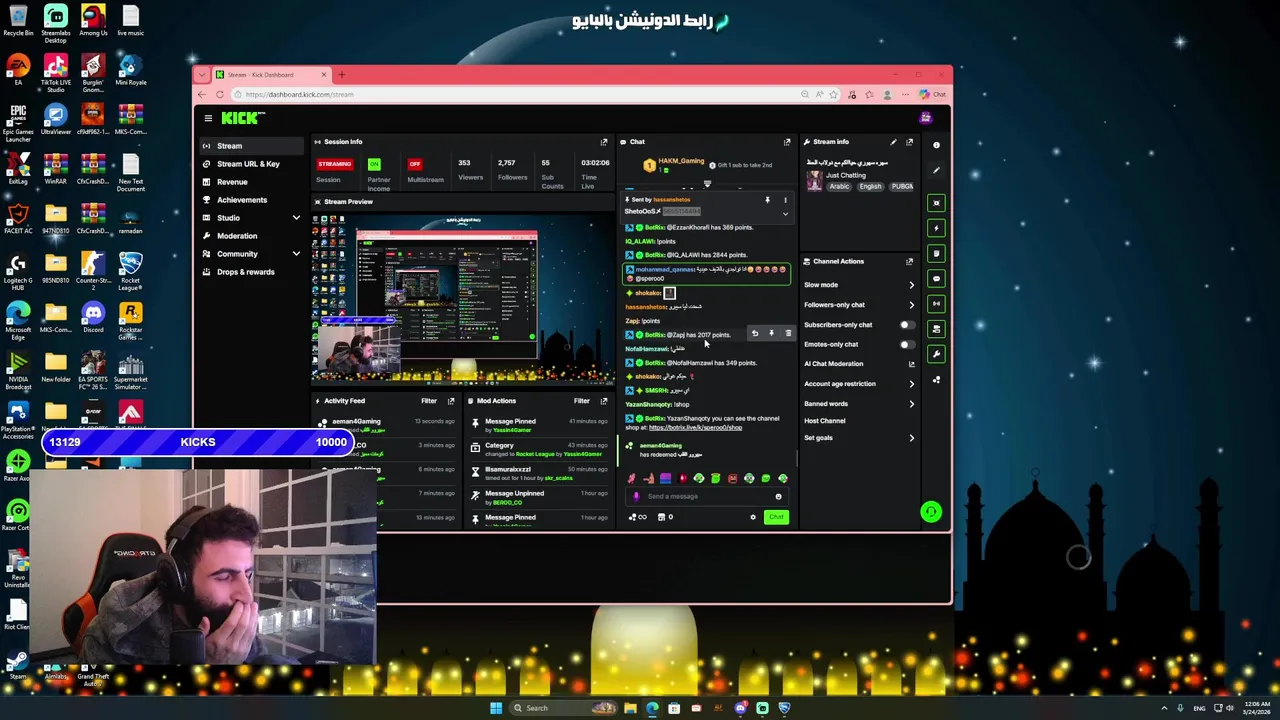Viewport: 1280px width, 720px height.
Task: Expand Account age restriction options
Action: [911, 384]
